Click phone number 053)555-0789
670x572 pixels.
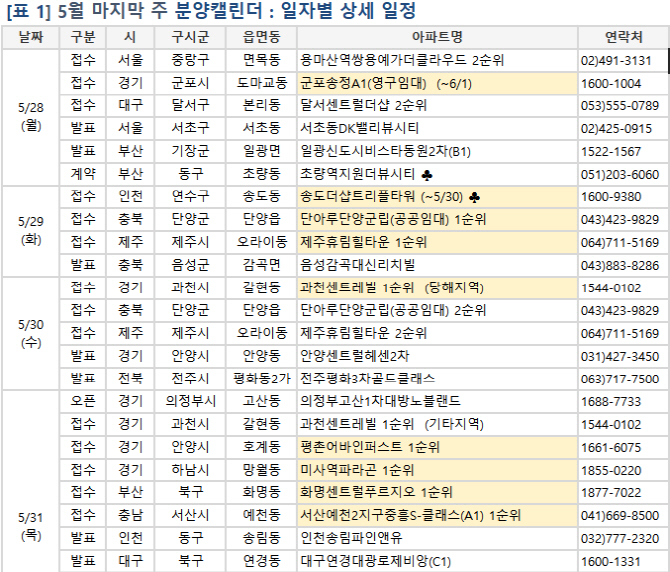620,106
